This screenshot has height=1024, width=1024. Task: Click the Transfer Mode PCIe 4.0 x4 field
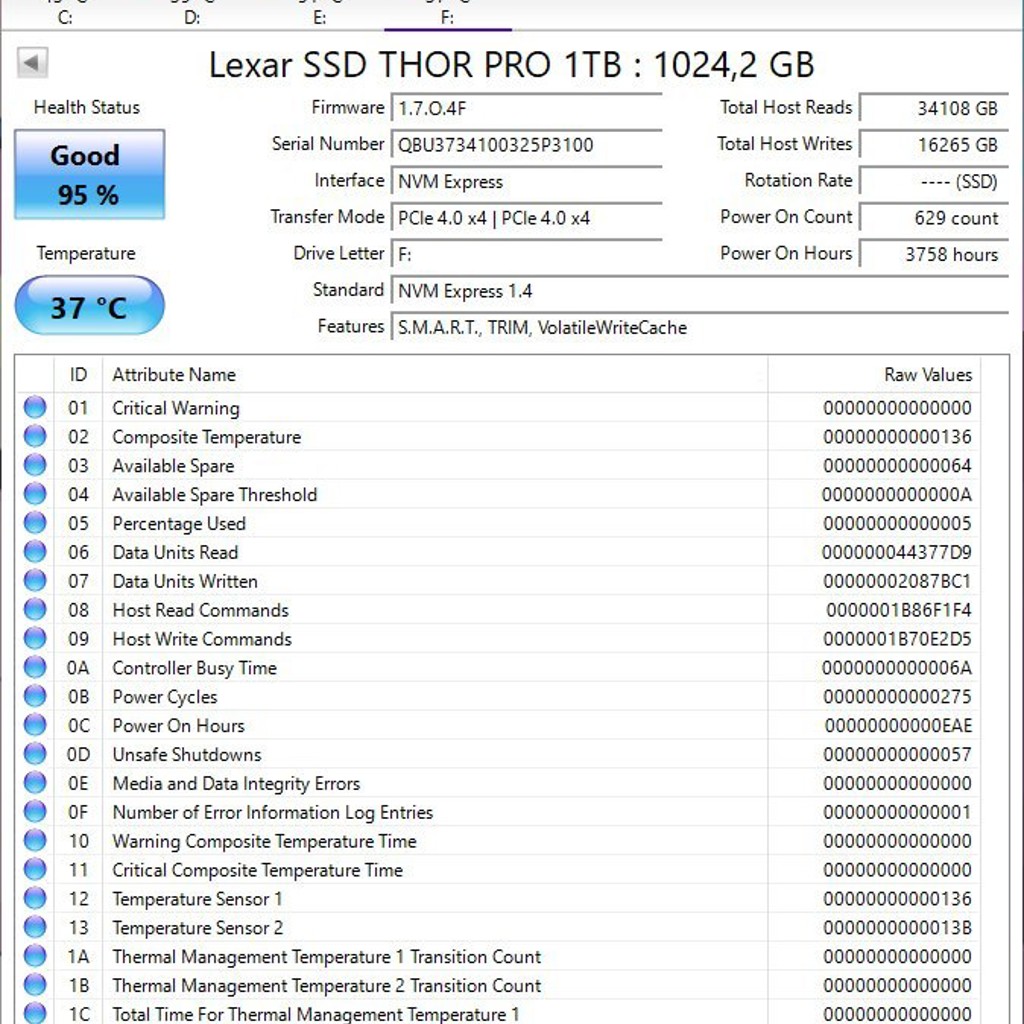pos(526,217)
